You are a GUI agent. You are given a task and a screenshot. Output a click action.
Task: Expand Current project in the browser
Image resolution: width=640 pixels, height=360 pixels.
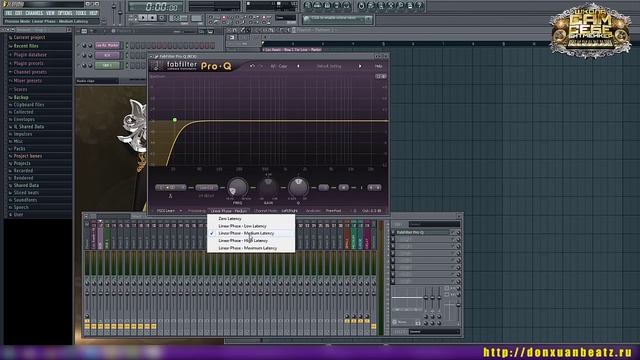pos(29,37)
